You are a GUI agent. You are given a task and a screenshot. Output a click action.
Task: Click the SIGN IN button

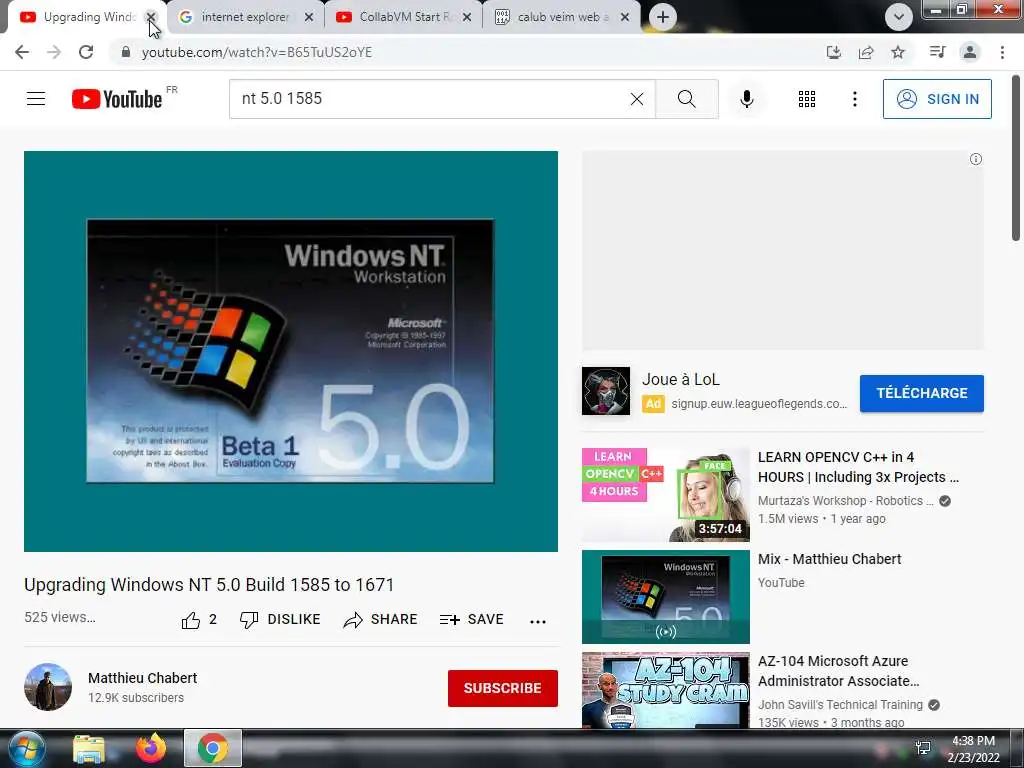[937, 99]
